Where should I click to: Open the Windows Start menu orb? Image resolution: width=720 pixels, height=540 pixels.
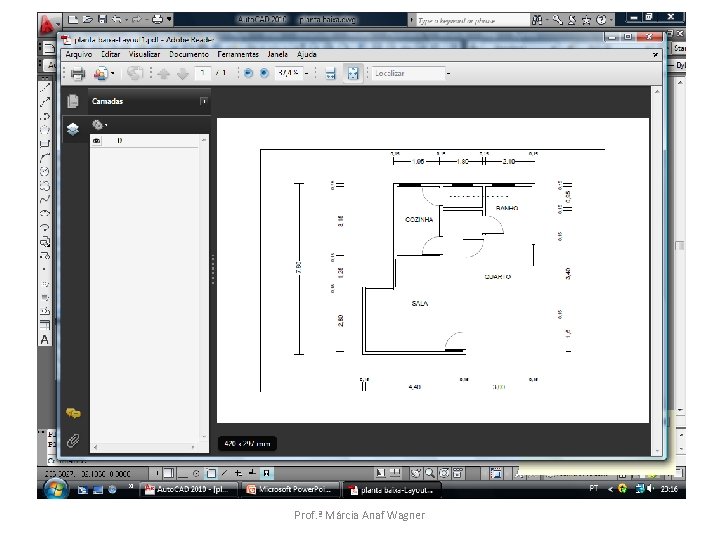point(56,489)
